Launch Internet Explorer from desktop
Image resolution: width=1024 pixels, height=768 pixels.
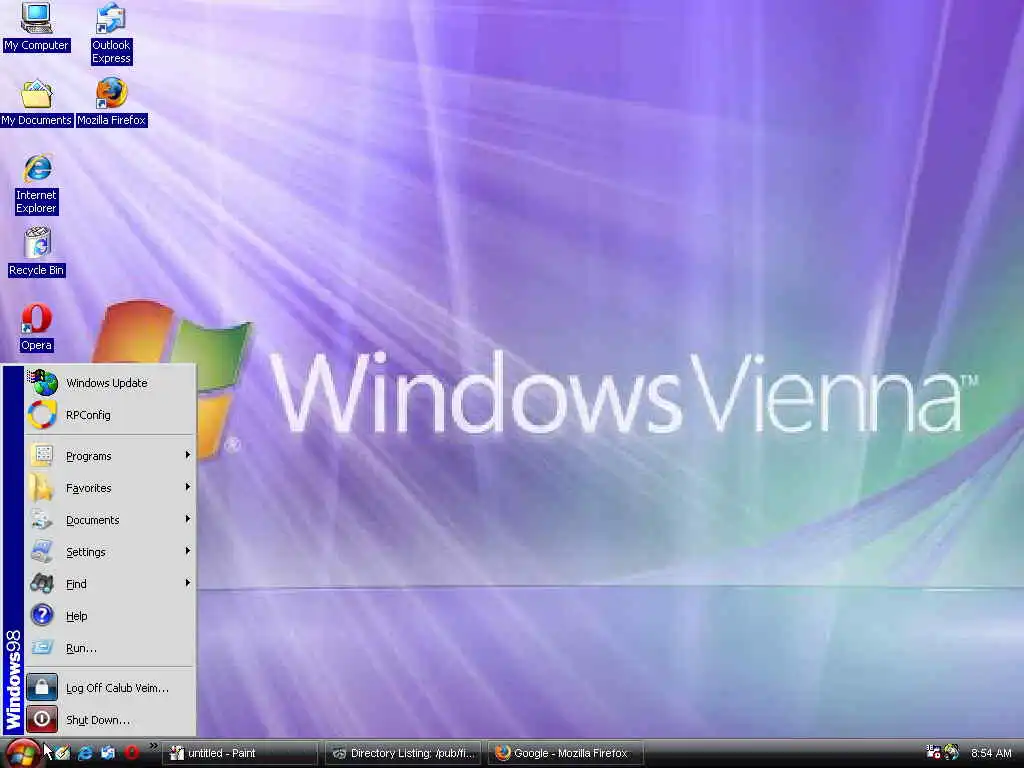pyautogui.click(x=37, y=184)
